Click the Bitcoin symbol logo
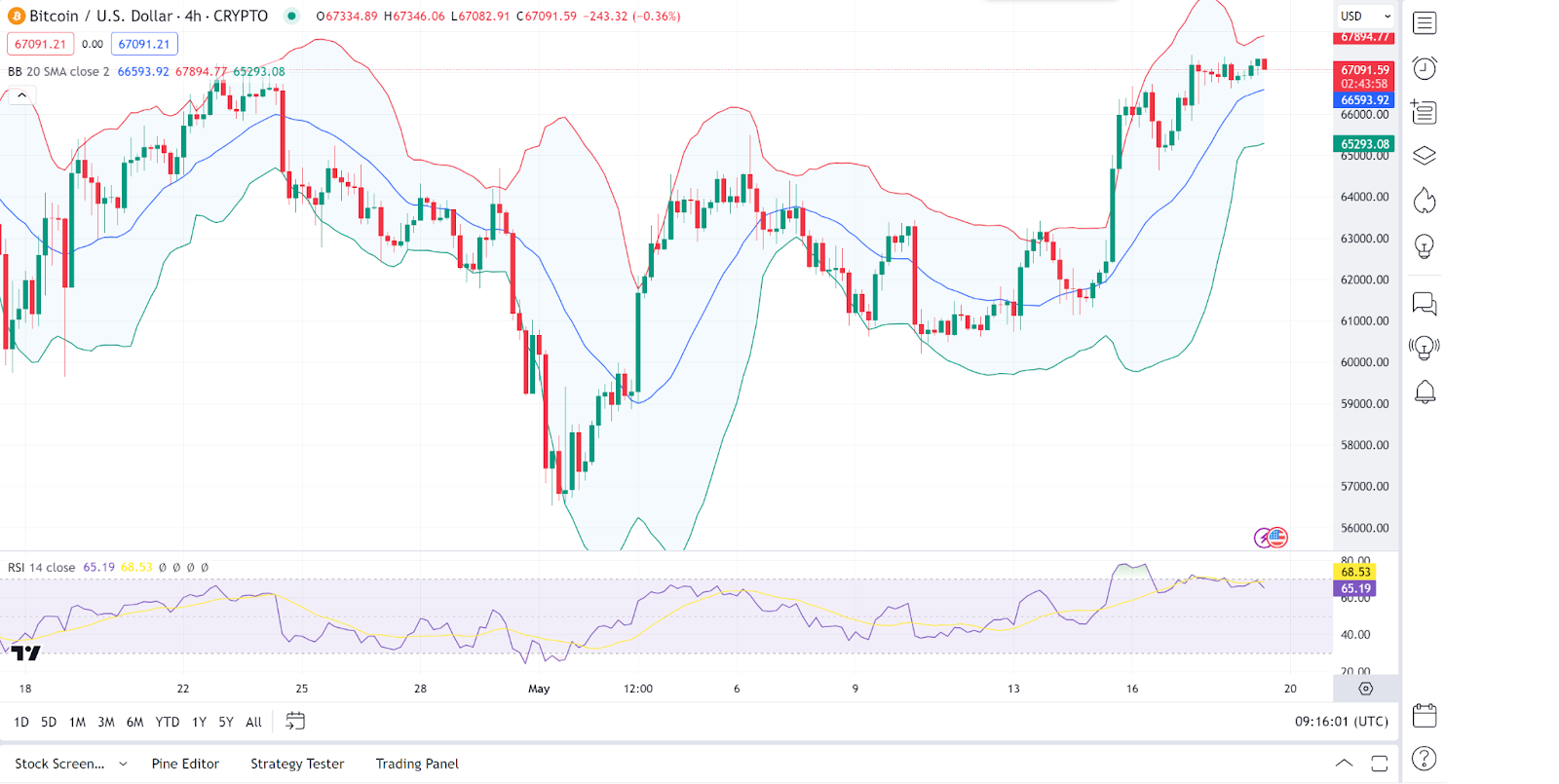Viewport: 1559px width, 784px height. [17, 17]
